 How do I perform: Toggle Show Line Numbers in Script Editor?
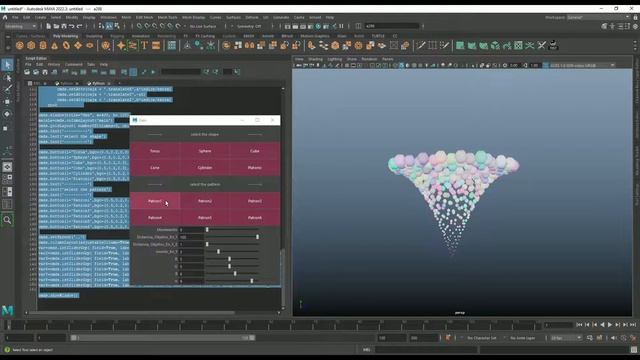(x=133, y=72)
